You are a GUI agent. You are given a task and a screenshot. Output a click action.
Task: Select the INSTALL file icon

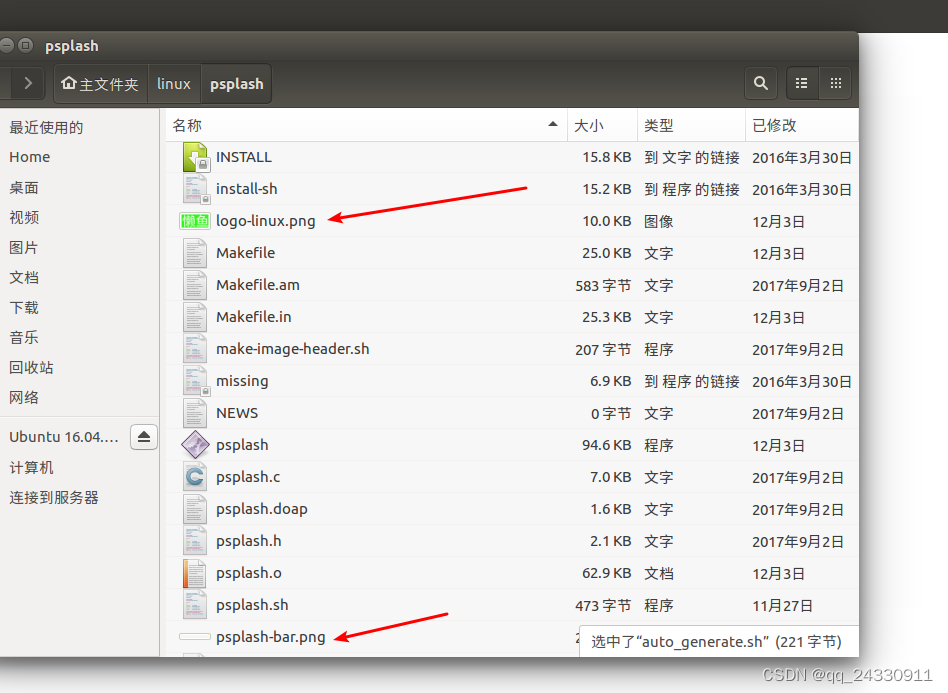point(195,157)
